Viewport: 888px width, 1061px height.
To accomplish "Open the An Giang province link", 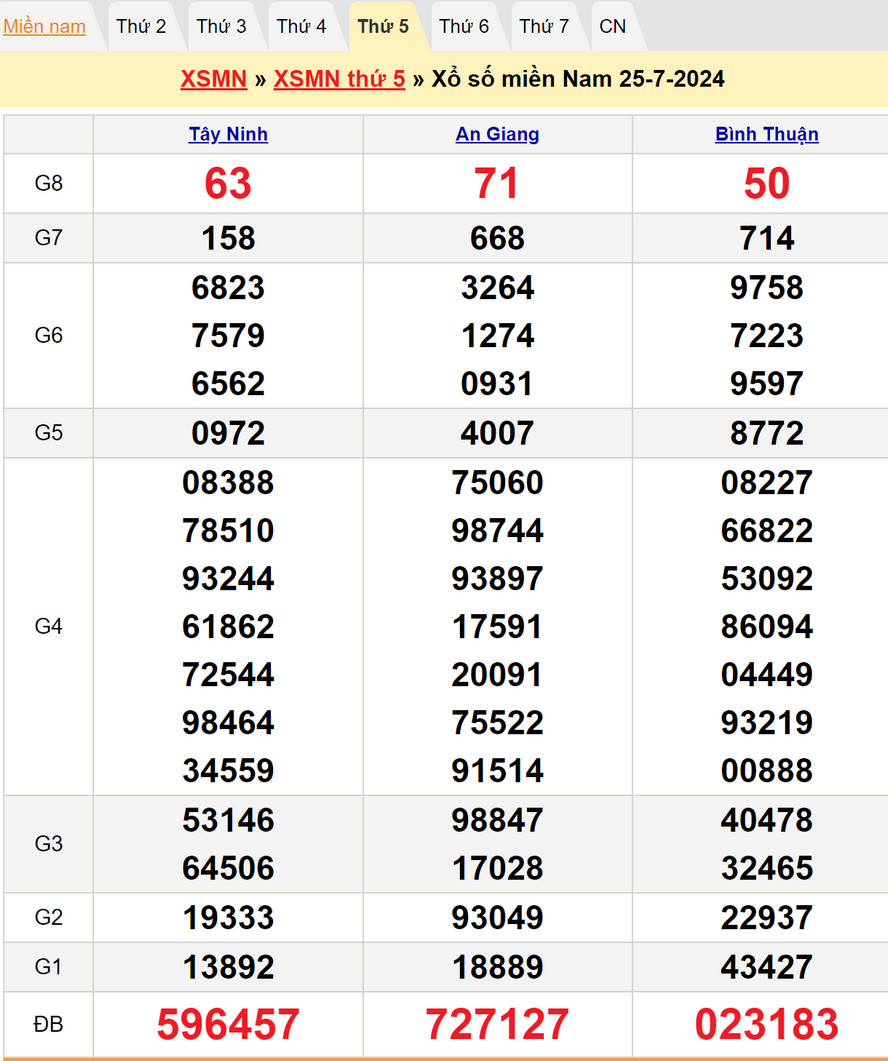I will point(497,134).
